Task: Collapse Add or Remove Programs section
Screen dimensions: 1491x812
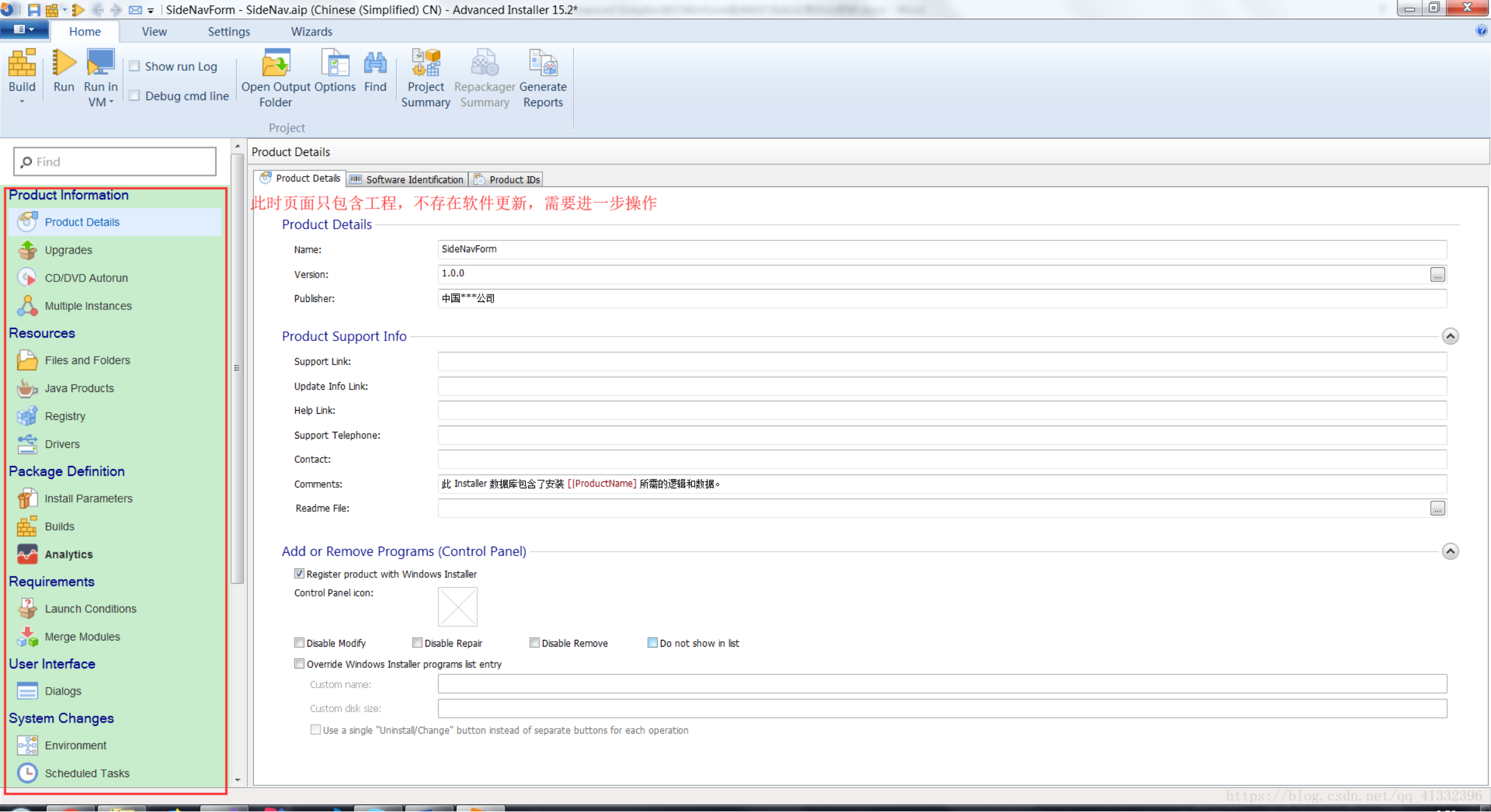Action: (x=1450, y=552)
